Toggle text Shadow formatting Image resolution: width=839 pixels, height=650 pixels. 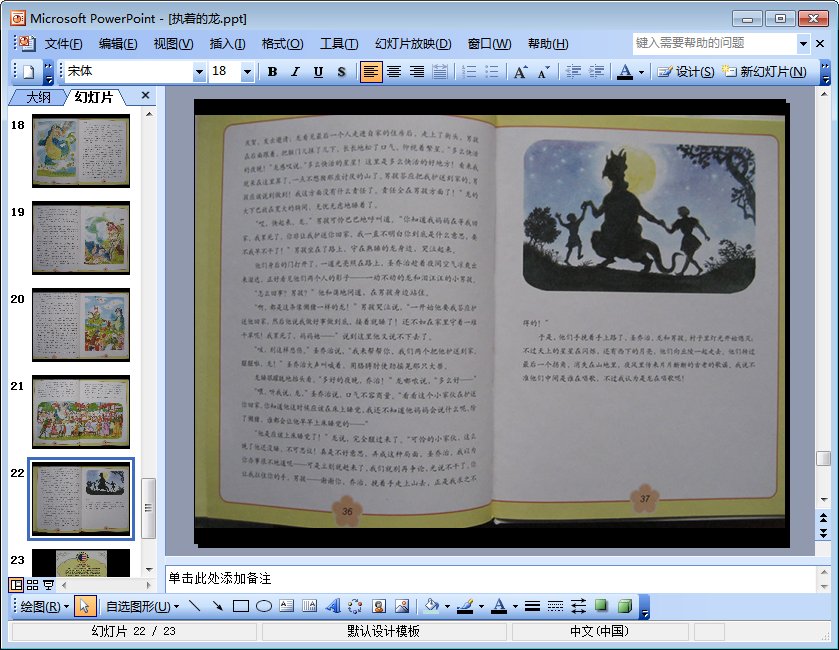point(341,72)
